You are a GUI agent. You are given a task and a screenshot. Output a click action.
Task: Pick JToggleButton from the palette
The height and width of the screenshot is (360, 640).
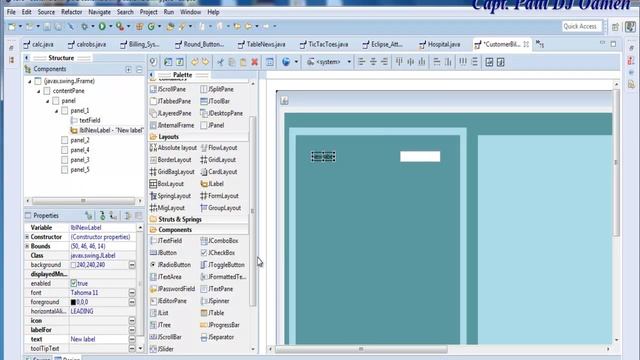[x=222, y=265]
